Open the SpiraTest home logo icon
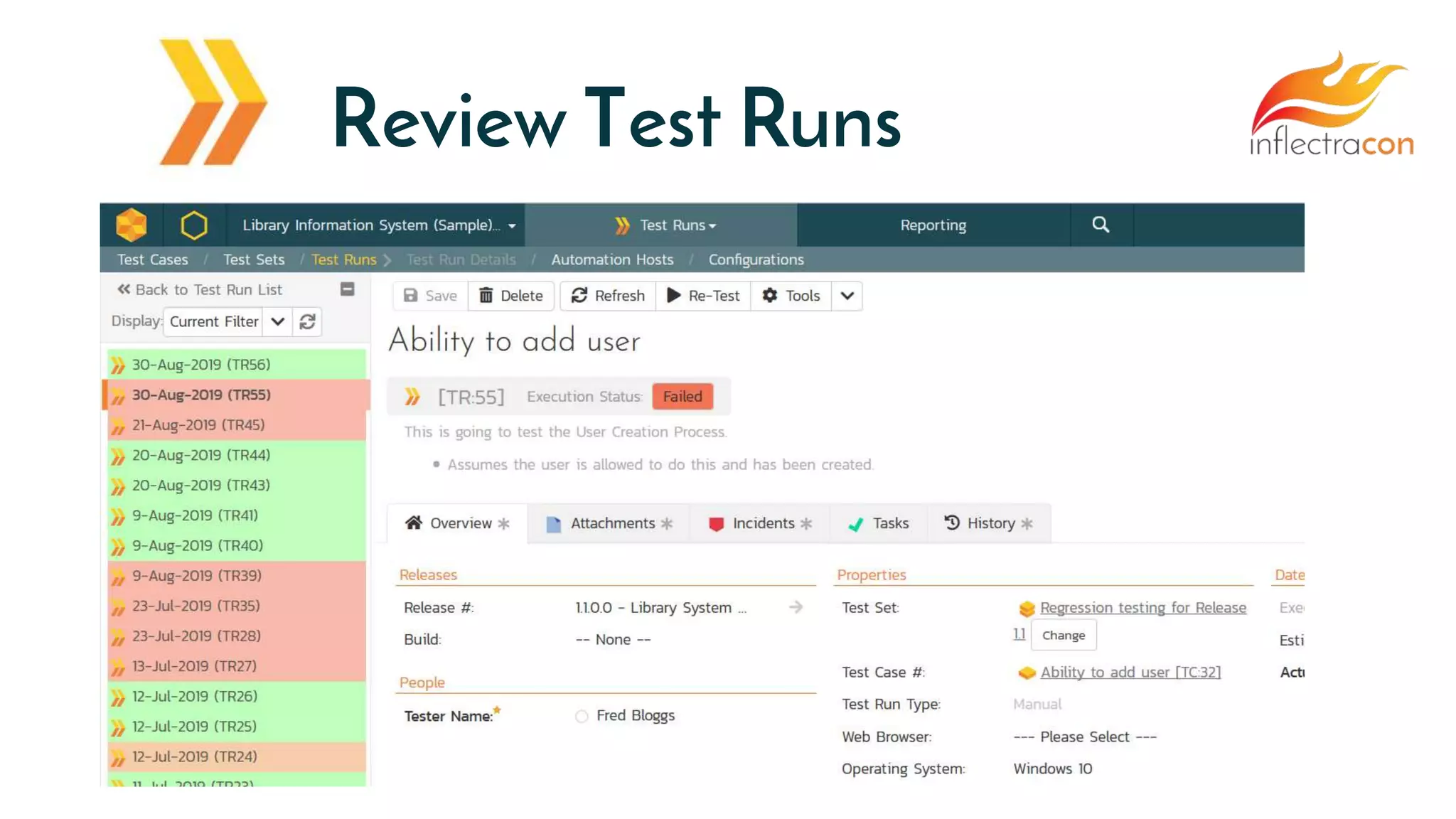The image size is (1456, 819). [x=132, y=225]
